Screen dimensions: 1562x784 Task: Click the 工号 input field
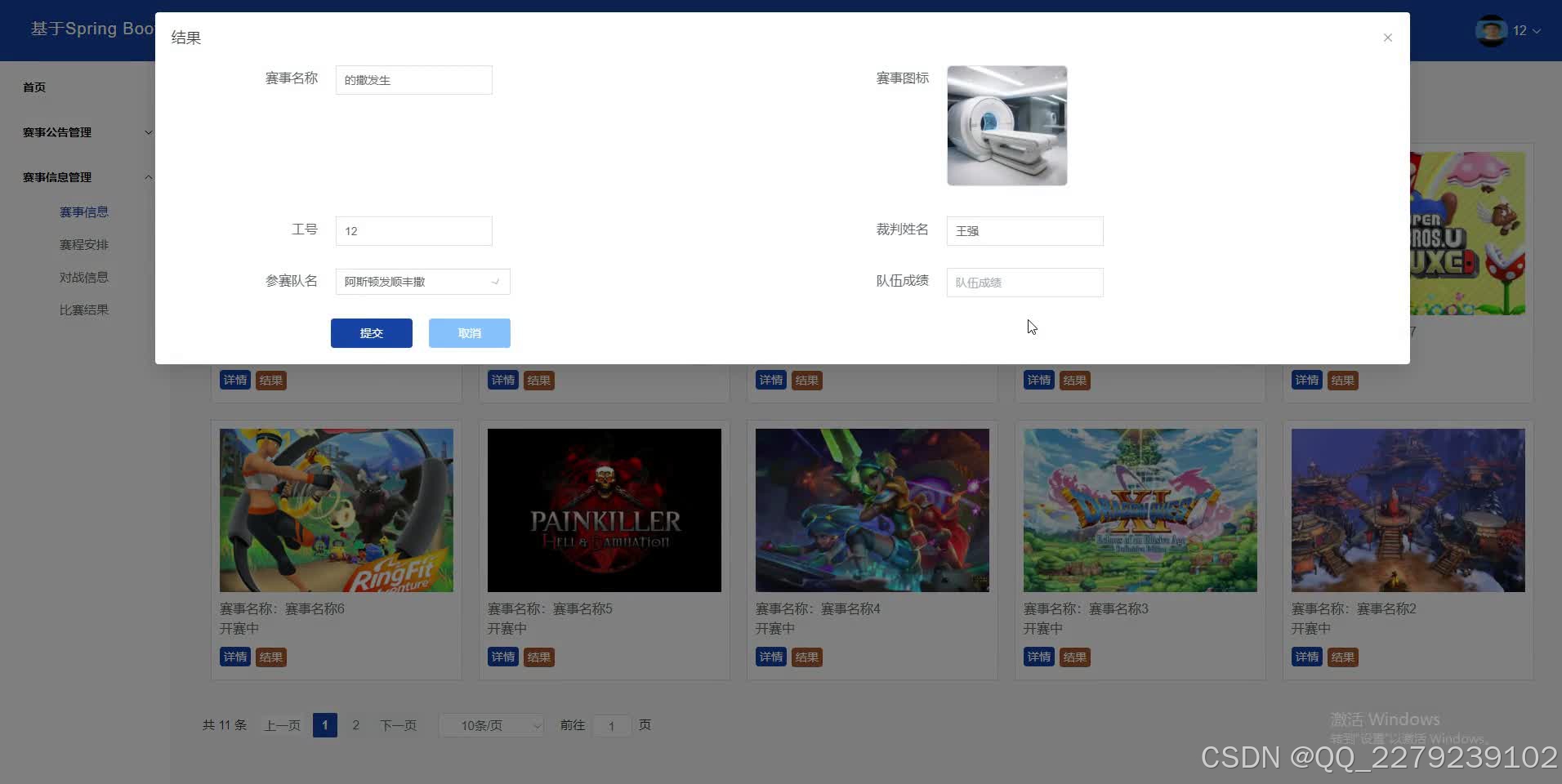(x=413, y=231)
